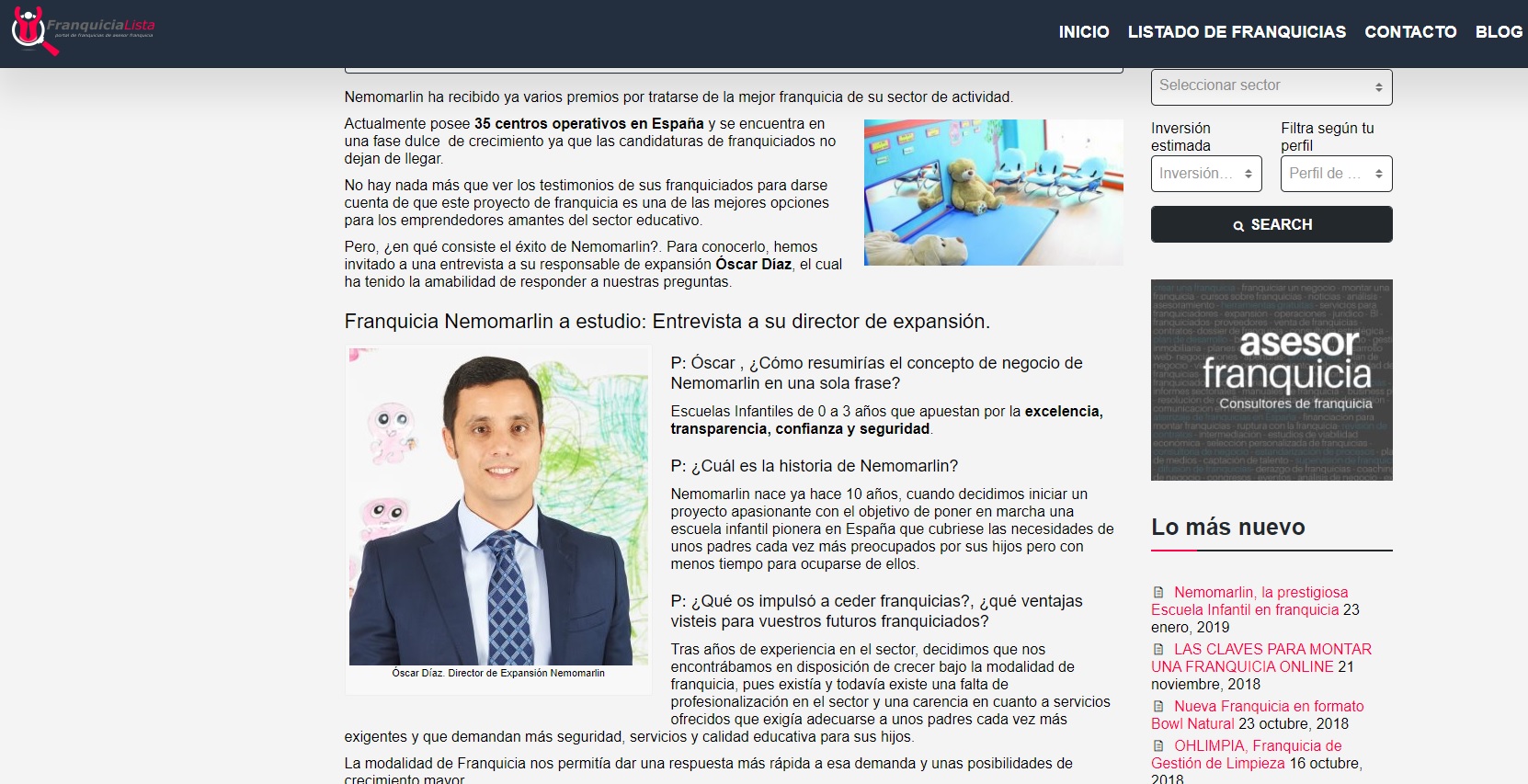Click question '¿Qué os impulsó a ceder franquicias?'
The image size is (1528, 784).
(877, 611)
